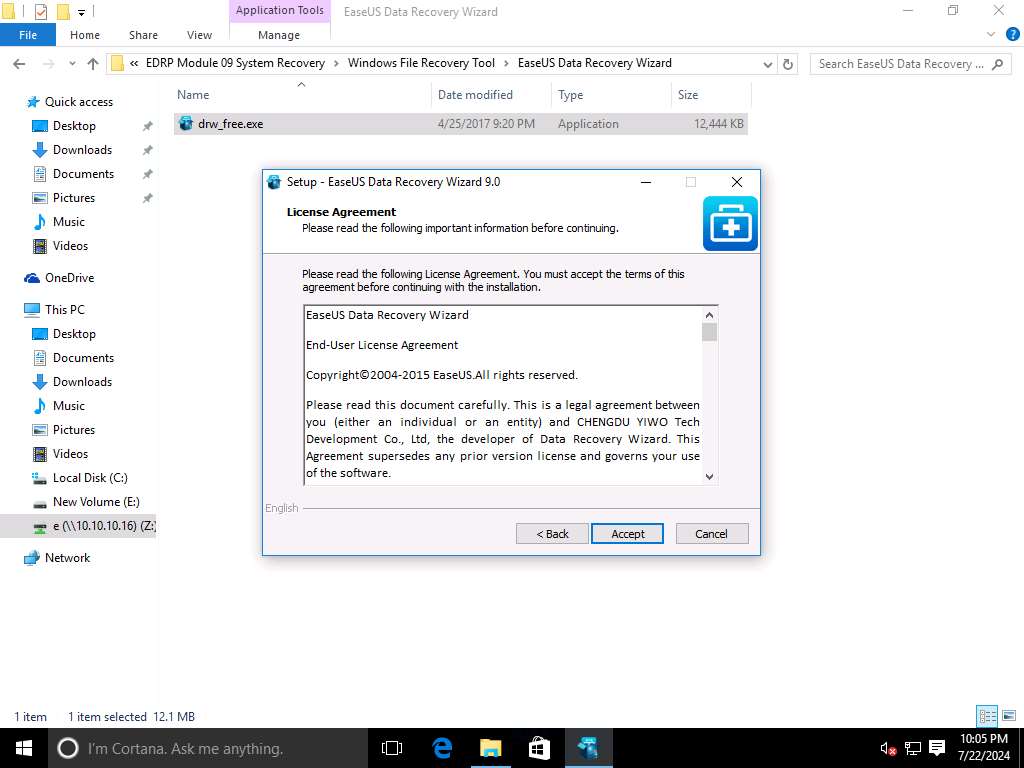Open Task View on taskbar
This screenshot has width=1024, height=768.
coord(392,748)
